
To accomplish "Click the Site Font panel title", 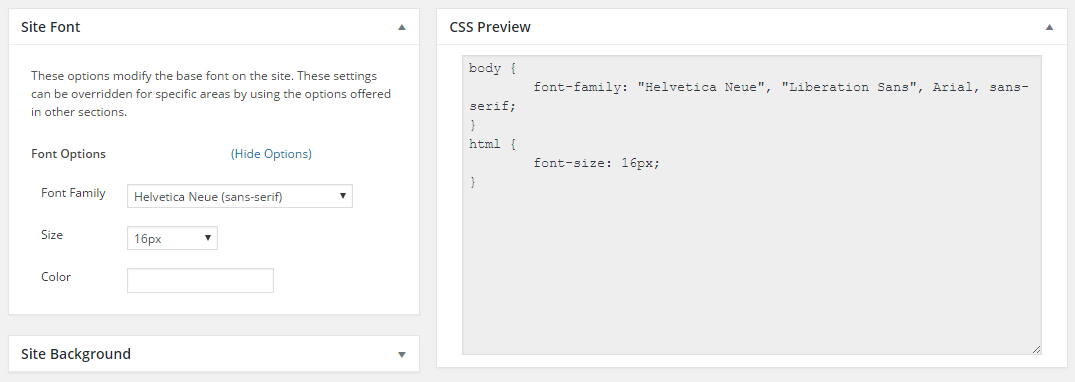I will pyautogui.click(x=51, y=27).
